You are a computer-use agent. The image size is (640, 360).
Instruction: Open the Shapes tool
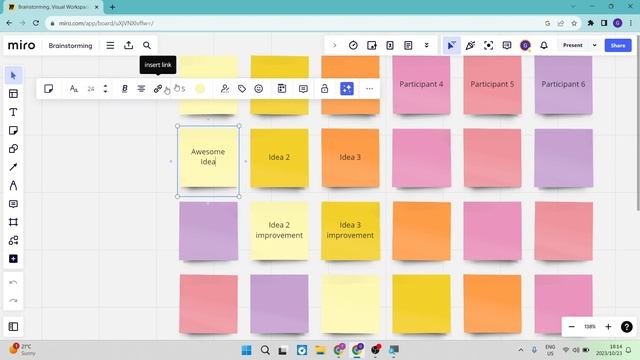point(13,149)
